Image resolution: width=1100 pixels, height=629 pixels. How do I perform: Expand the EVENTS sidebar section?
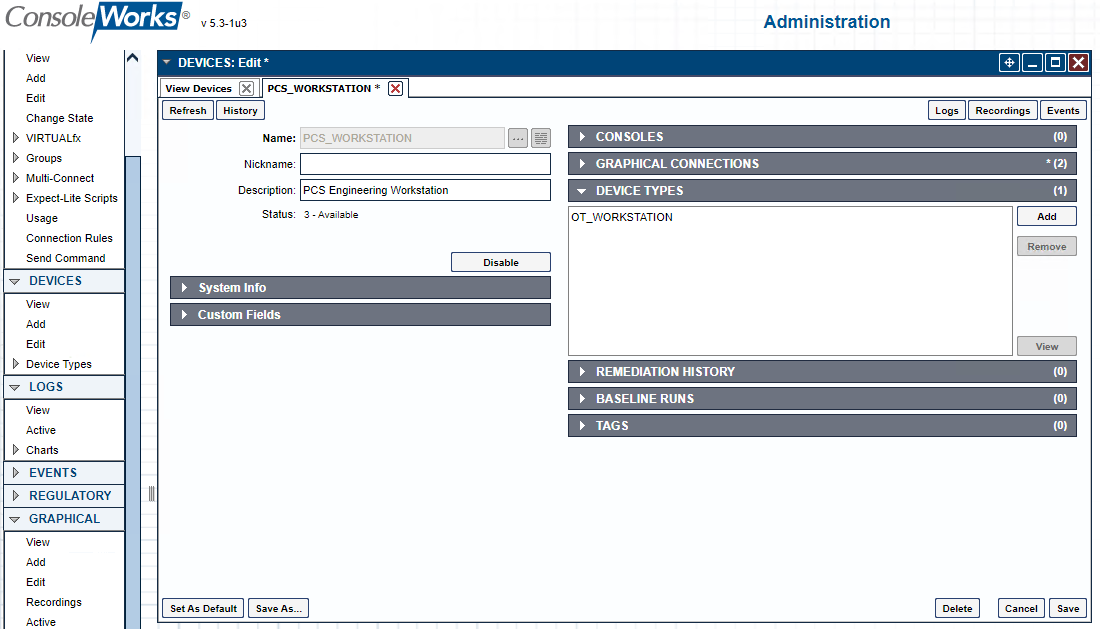click(x=15, y=473)
